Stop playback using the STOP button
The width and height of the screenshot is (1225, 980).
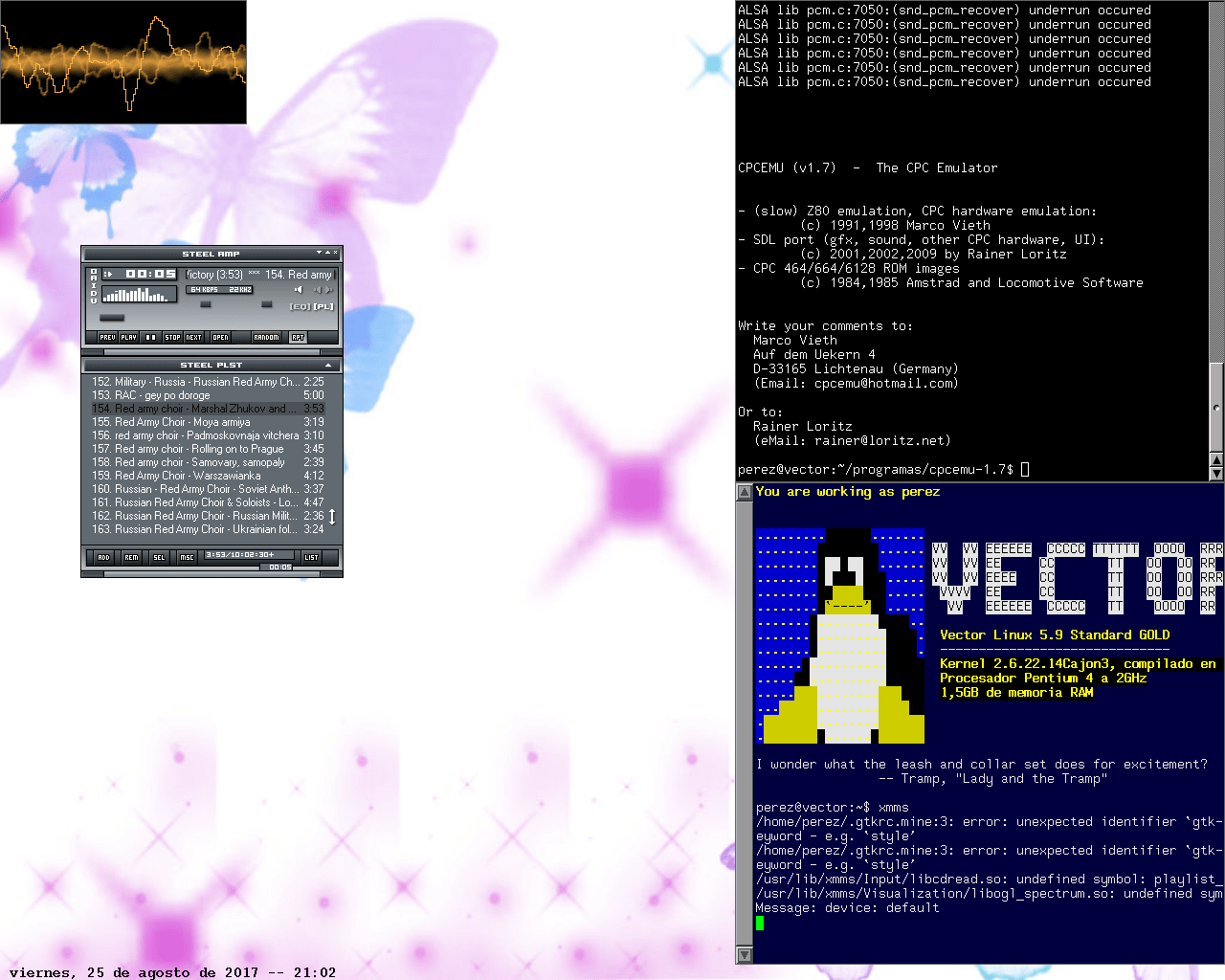point(172,337)
